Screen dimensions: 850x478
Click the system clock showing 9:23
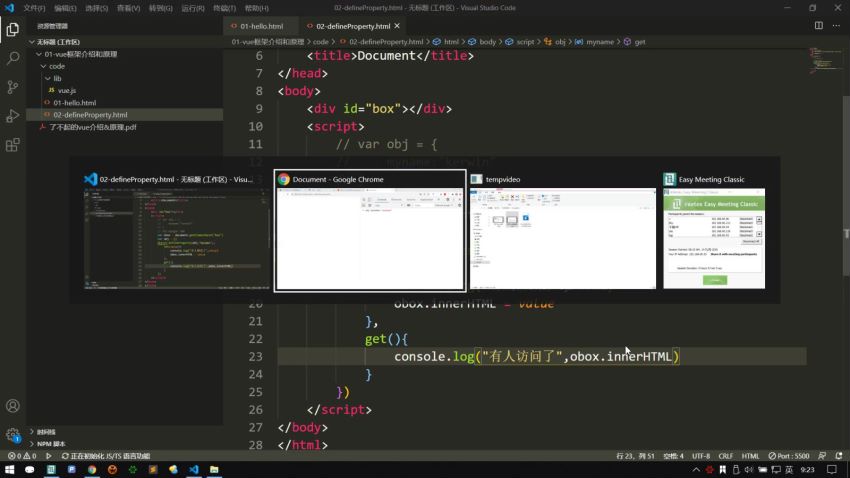(807, 470)
